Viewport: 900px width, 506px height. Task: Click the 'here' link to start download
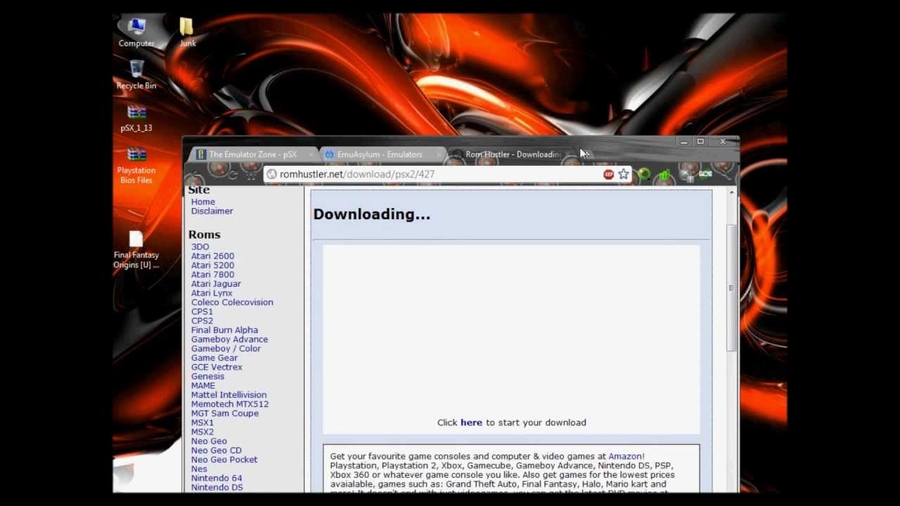[x=471, y=423]
